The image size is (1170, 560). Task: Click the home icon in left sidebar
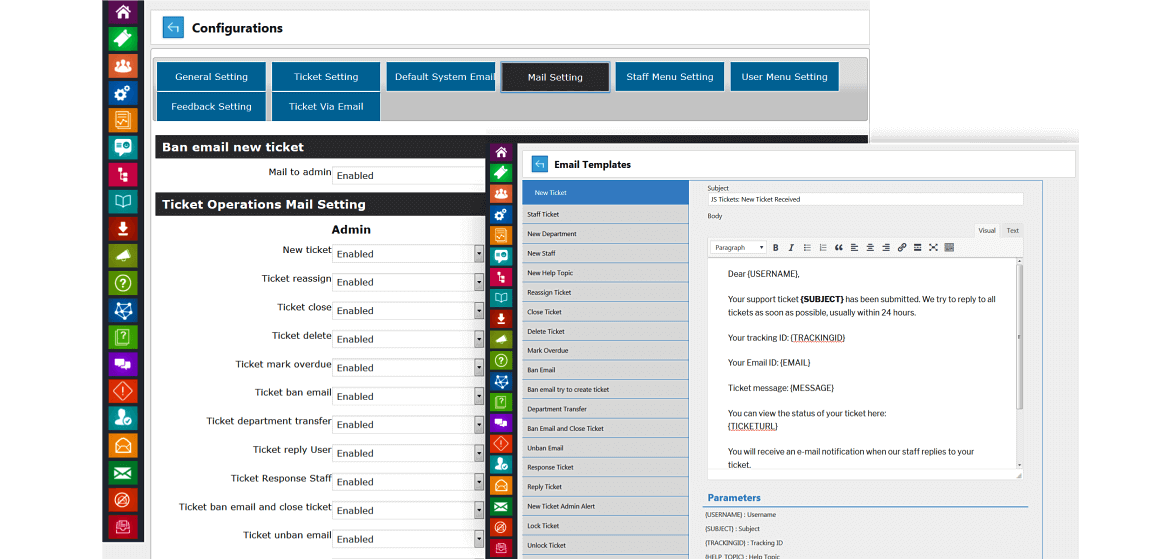click(123, 11)
